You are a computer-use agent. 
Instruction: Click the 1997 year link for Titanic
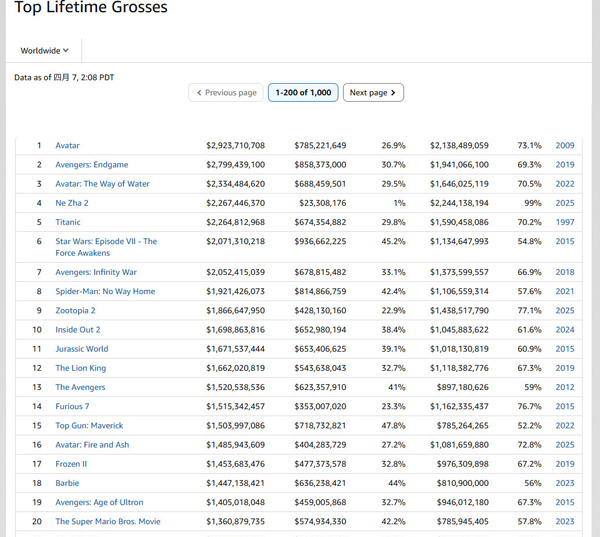click(x=565, y=222)
